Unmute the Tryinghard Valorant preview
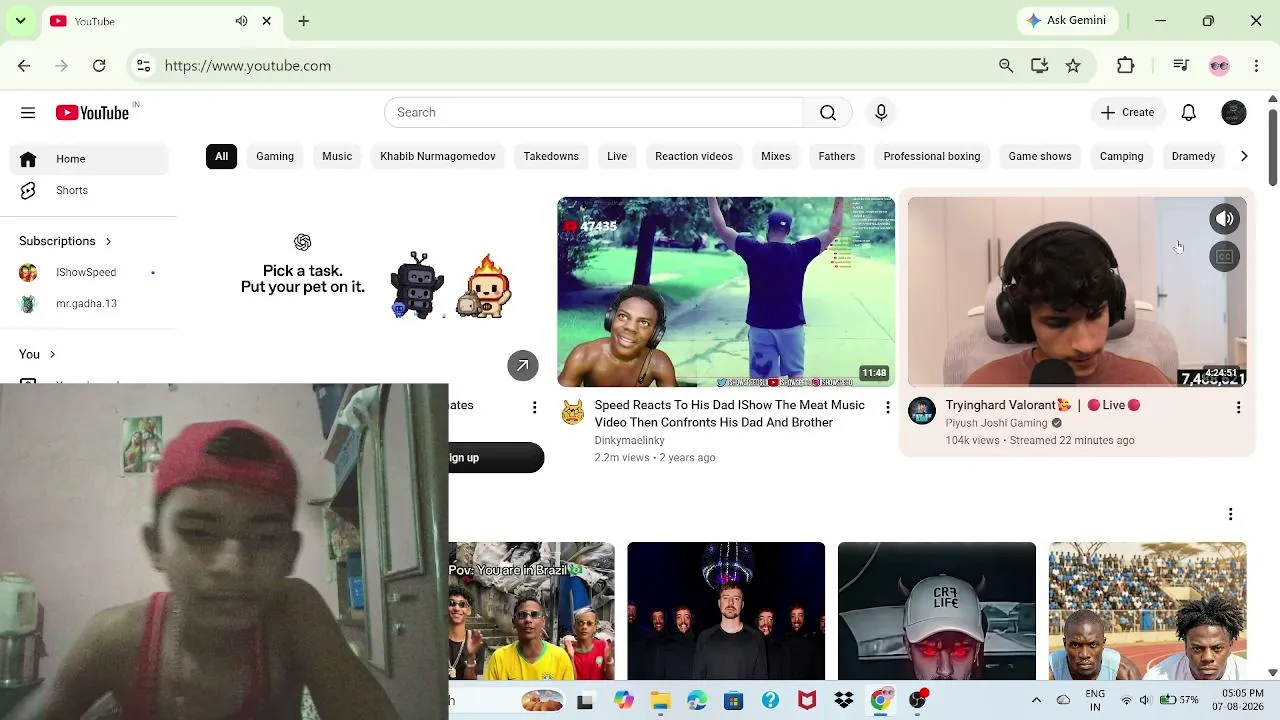Screen dimensions: 1280x720 (x=1225, y=219)
